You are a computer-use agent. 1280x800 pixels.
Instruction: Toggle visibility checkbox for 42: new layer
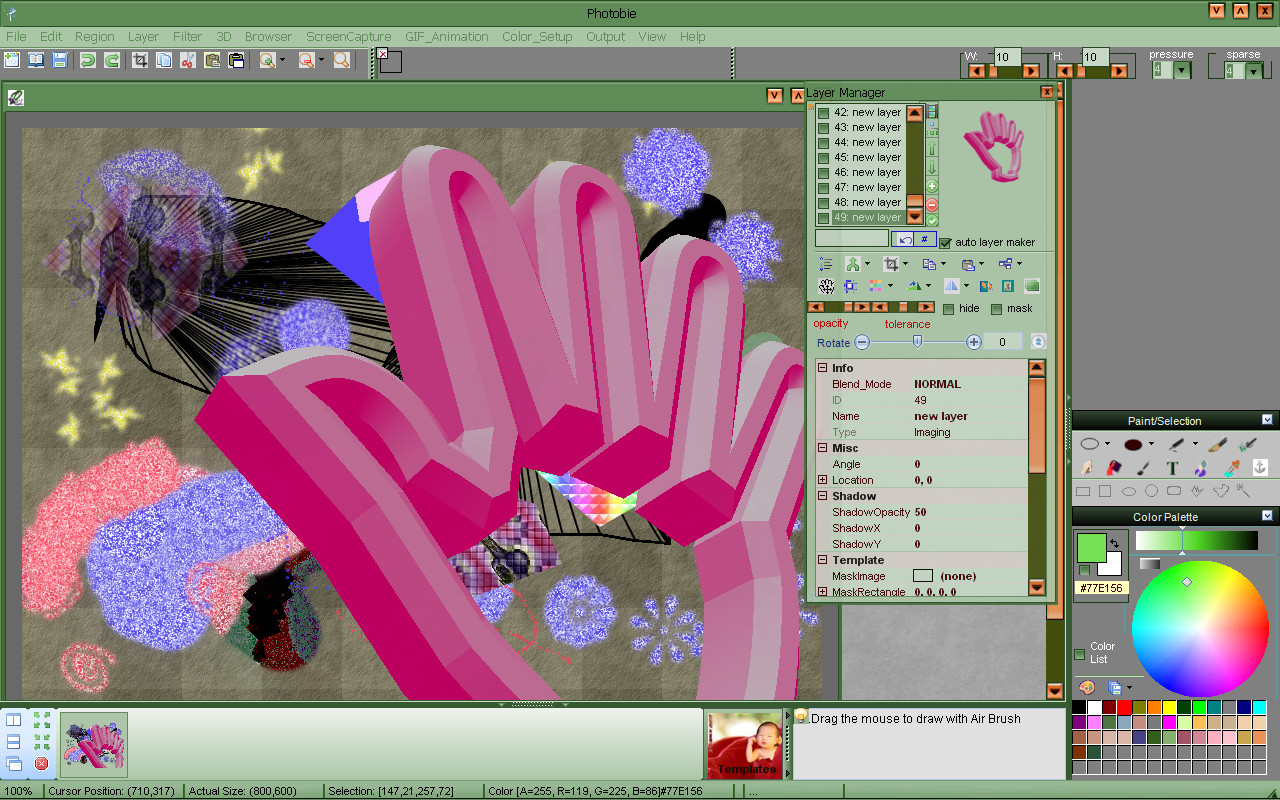click(823, 113)
